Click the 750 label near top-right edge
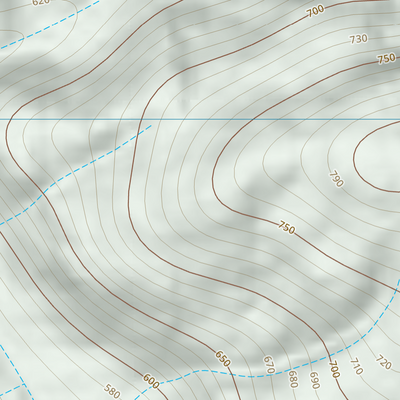 point(386,59)
